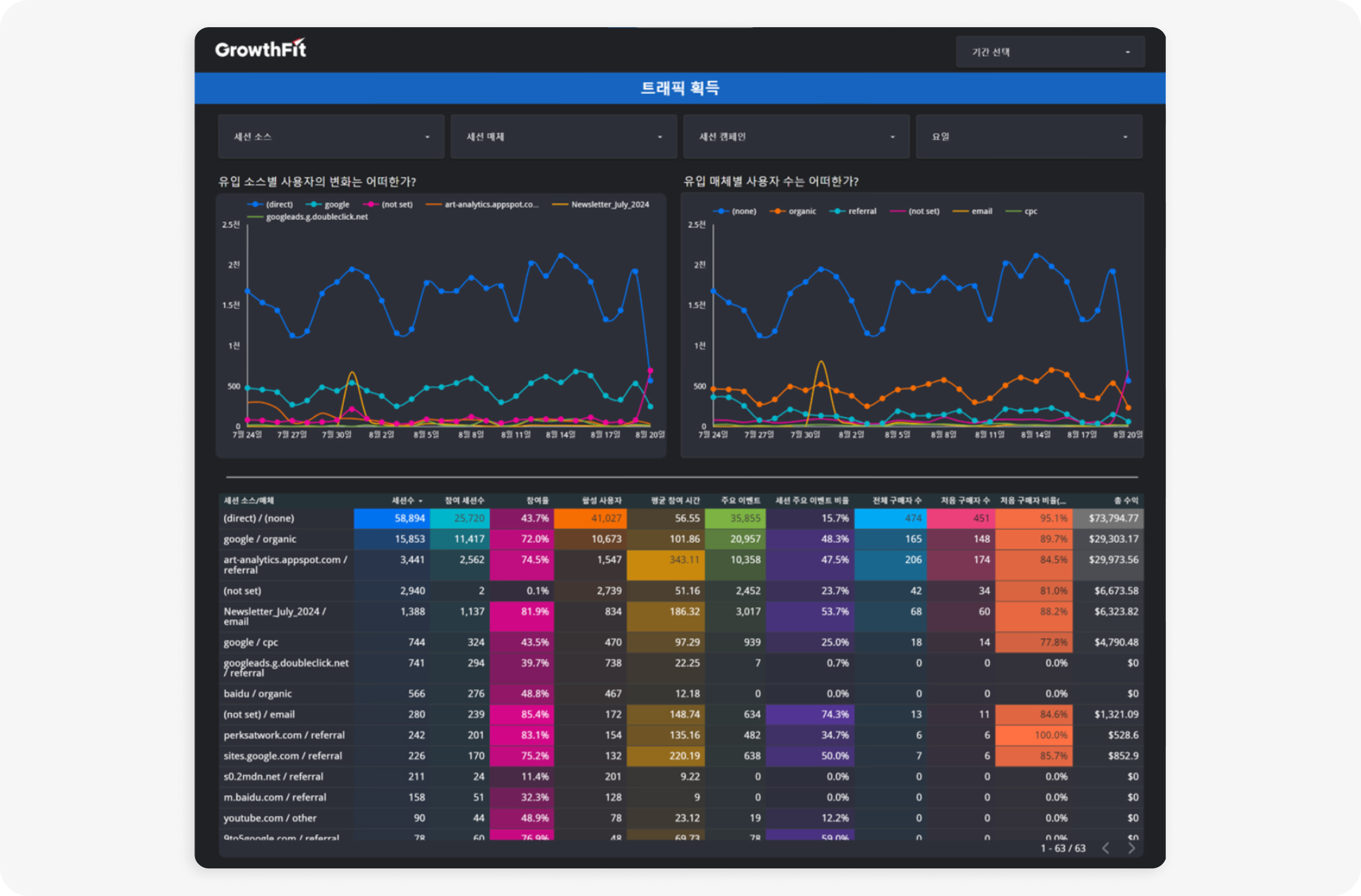Open the 세션 소스 filter dropdown
This screenshot has width=1361, height=896.
coord(331,137)
